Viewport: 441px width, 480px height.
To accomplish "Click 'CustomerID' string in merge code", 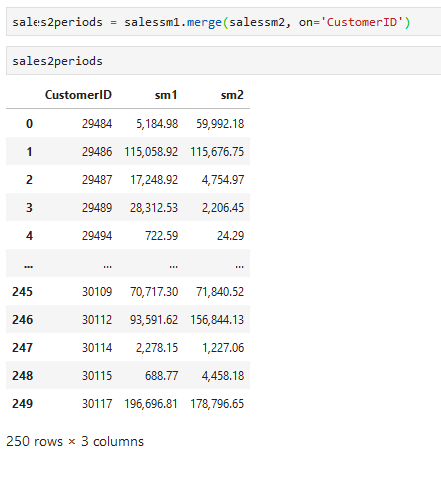I will (x=362, y=22).
